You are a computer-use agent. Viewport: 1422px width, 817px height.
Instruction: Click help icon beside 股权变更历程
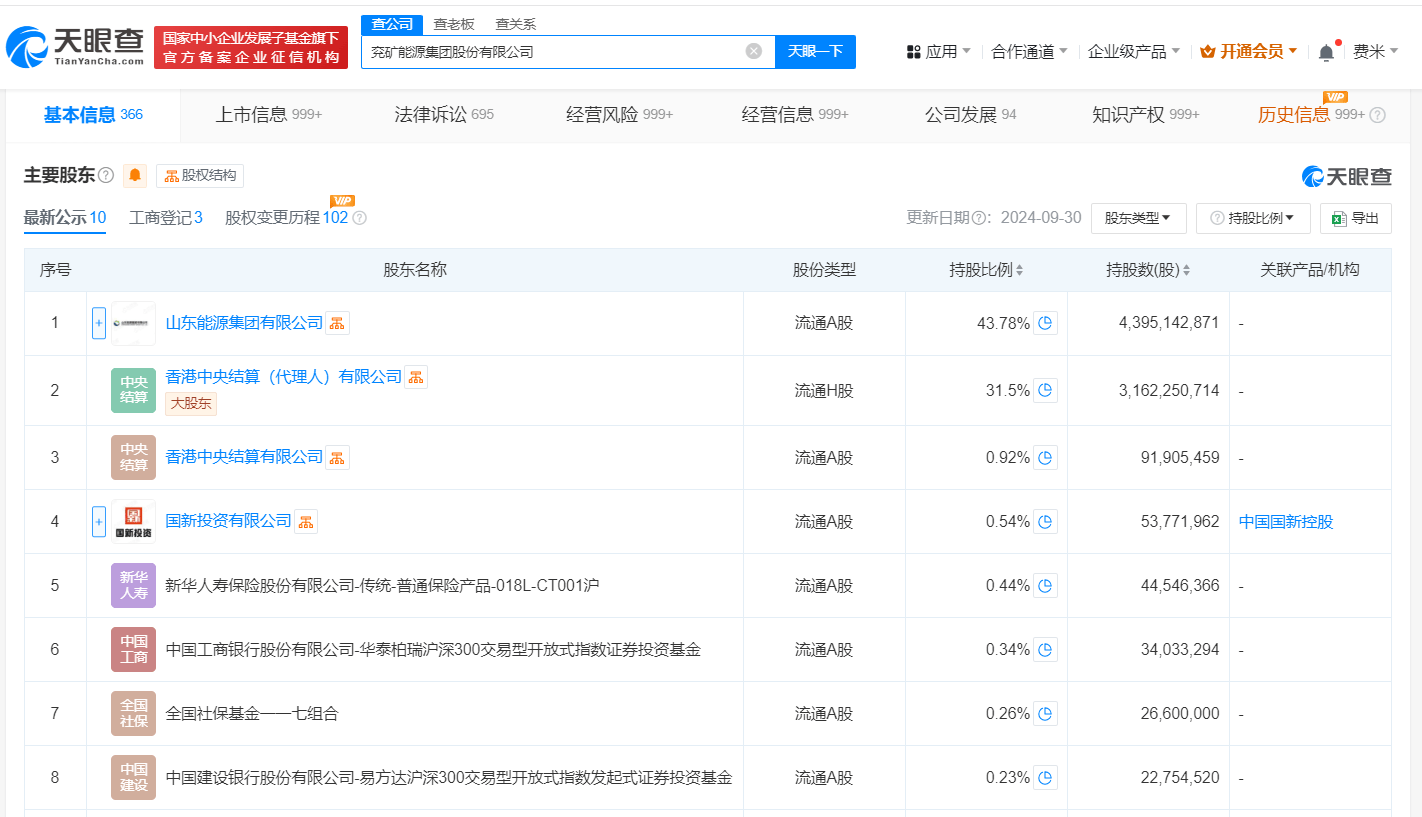pyautogui.click(x=359, y=218)
